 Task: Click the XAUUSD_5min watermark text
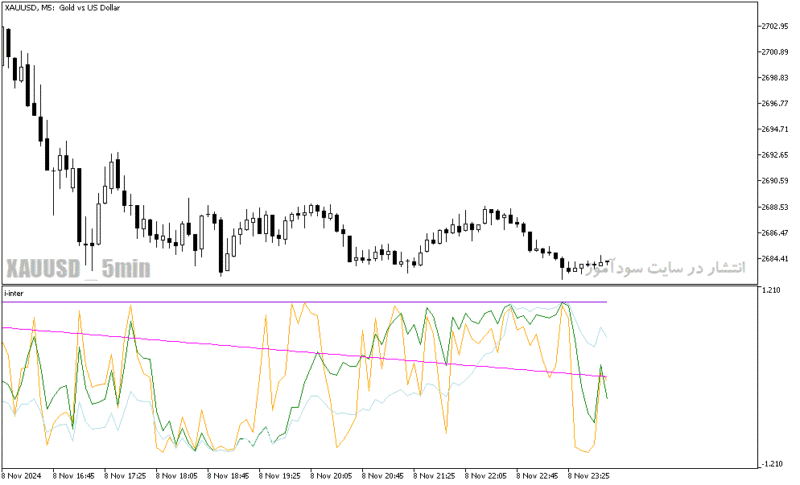pyautogui.click(x=79, y=268)
